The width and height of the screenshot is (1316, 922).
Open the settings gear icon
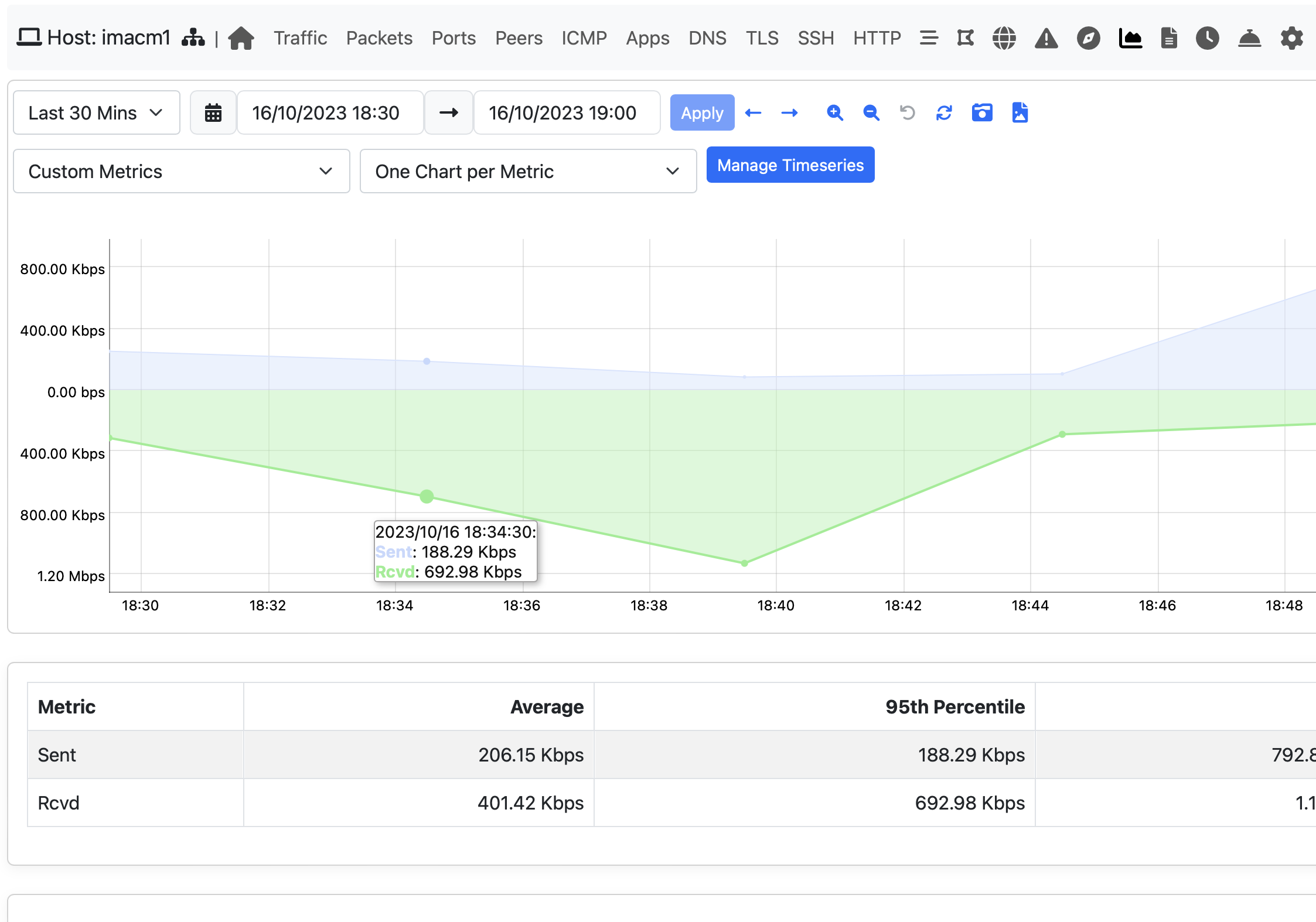tap(1291, 37)
